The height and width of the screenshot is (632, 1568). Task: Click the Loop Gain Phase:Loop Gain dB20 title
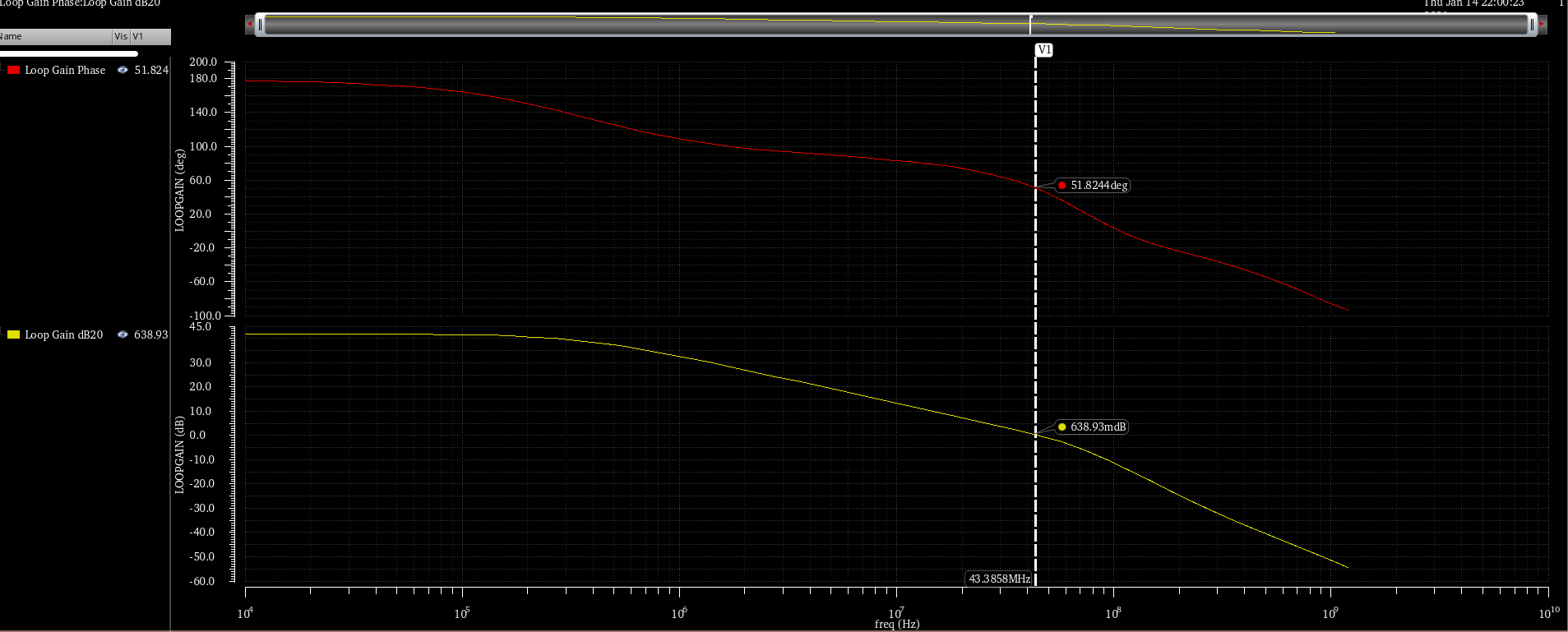80,4
